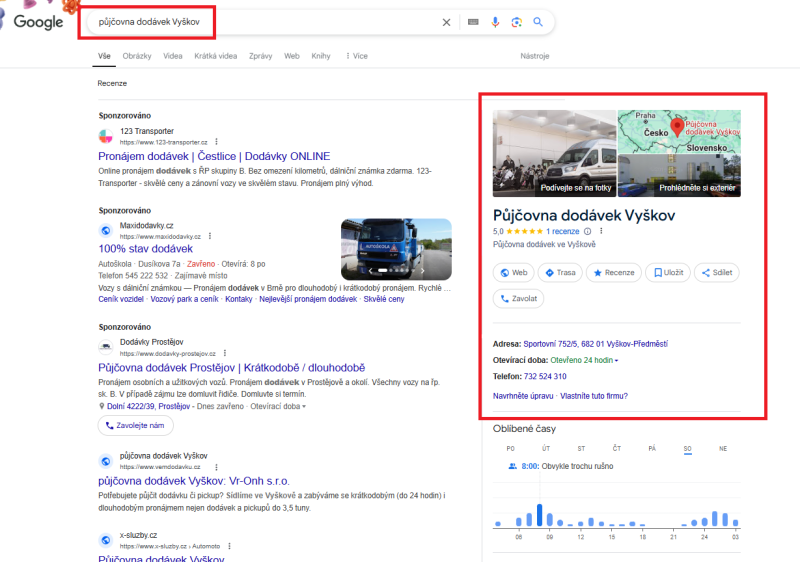The height and width of the screenshot is (562, 800).
Task: Start voice search with microphone icon
Action: [x=495, y=22]
